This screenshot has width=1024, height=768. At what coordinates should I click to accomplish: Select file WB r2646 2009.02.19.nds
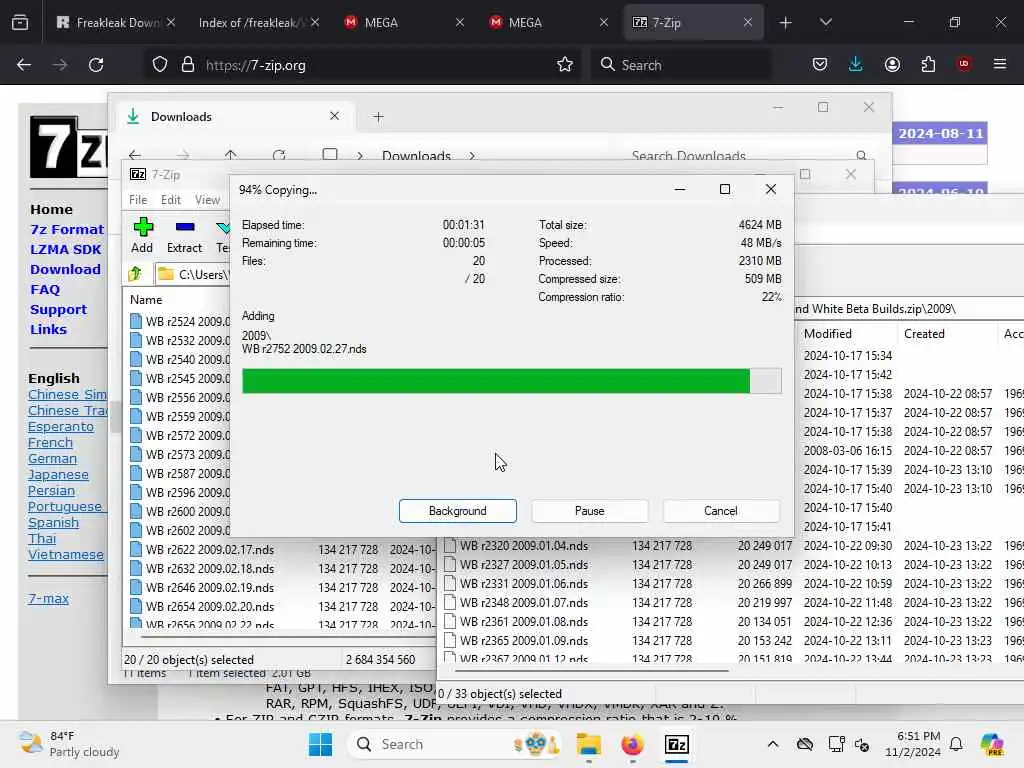point(210,587)
